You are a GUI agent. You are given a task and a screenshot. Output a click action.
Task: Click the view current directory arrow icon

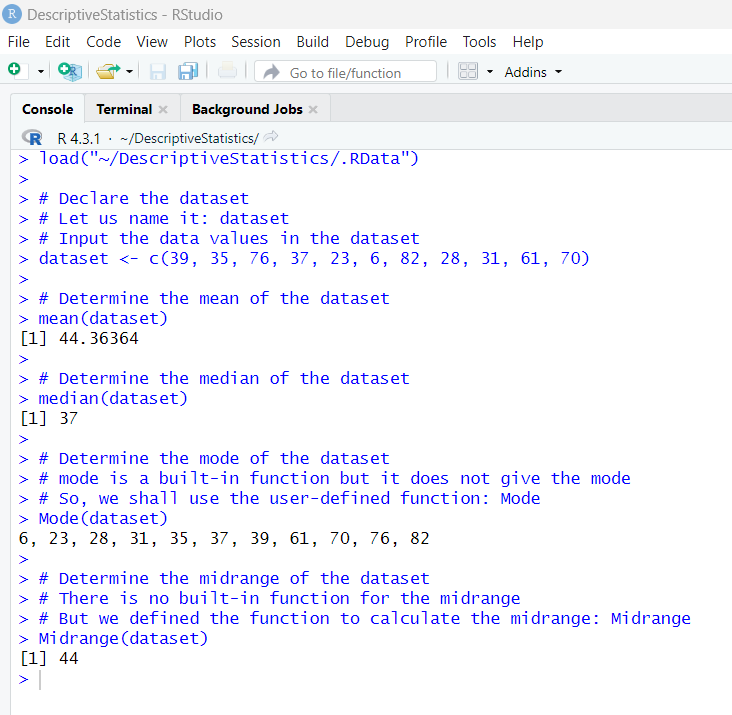tap(271, 137)
